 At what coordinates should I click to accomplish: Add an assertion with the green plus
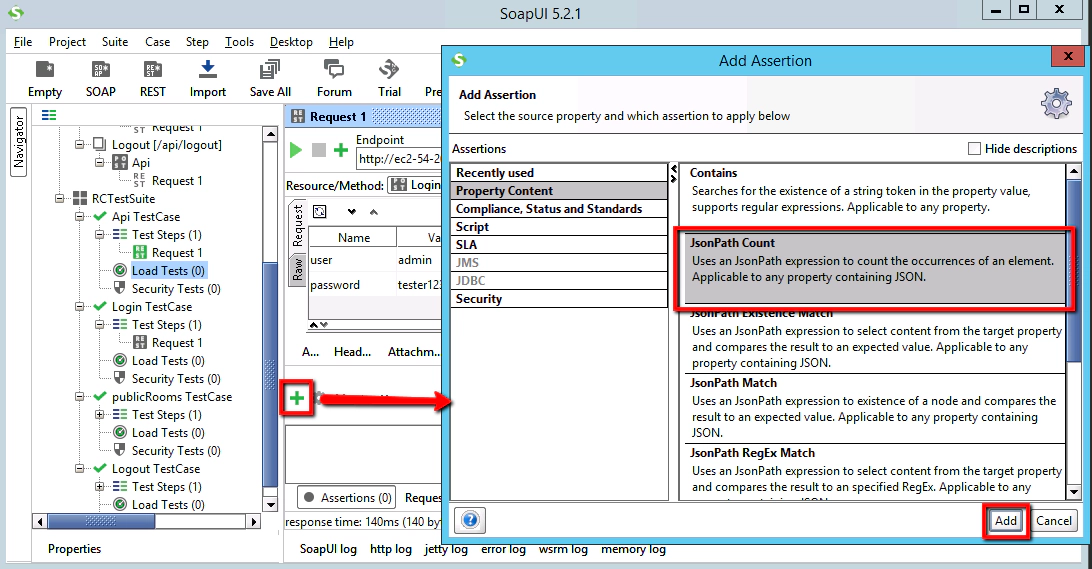coord(297,398)
